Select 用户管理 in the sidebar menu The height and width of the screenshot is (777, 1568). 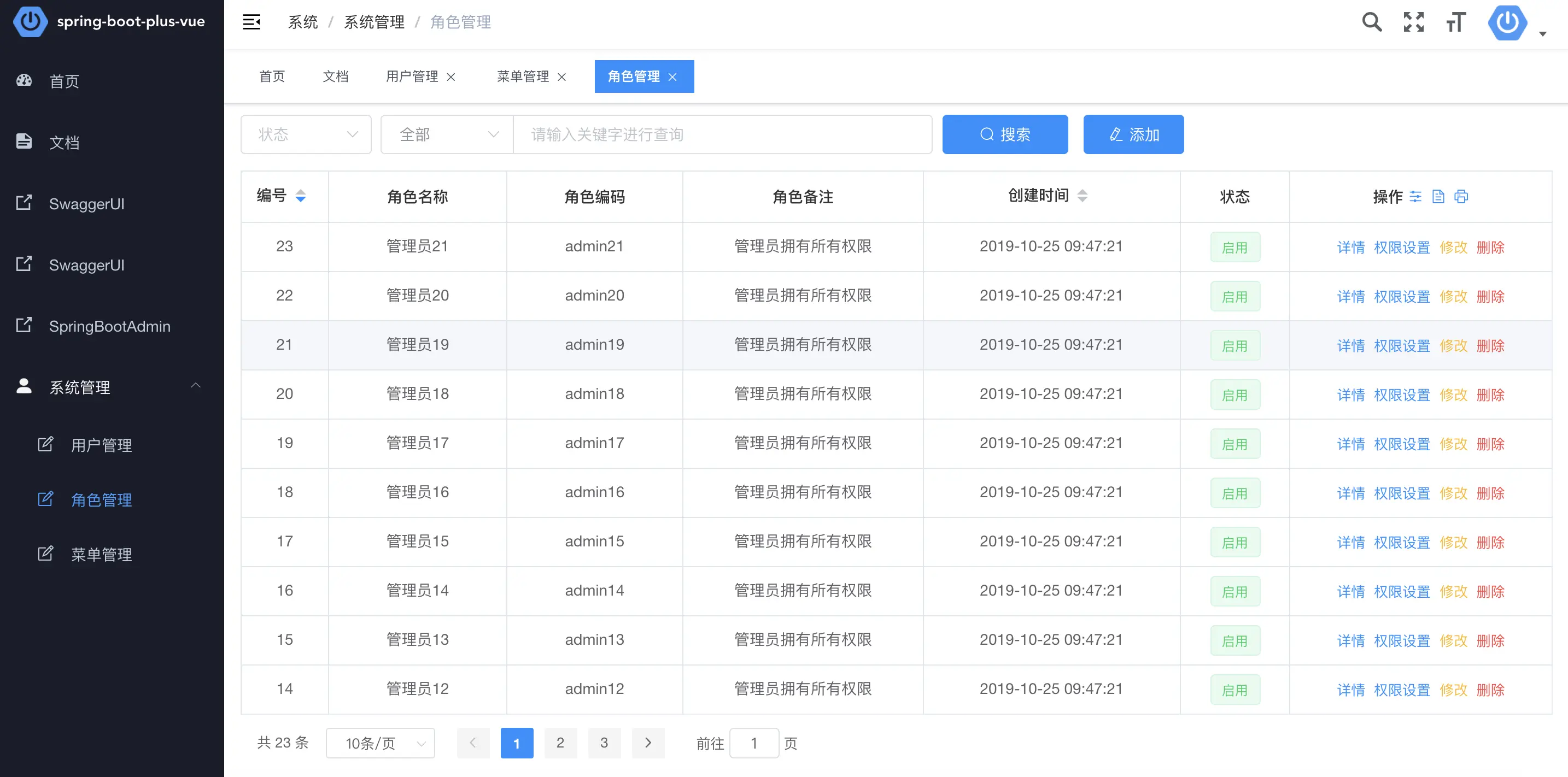101,445
